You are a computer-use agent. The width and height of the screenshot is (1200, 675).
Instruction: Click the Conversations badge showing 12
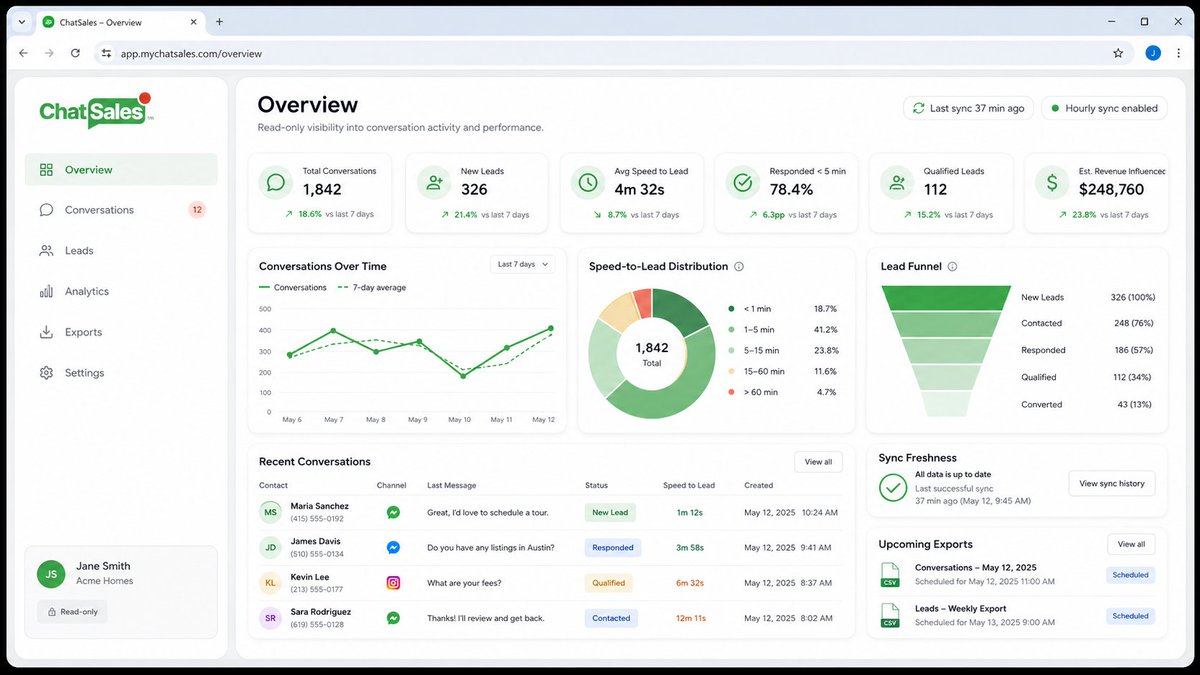197,210
